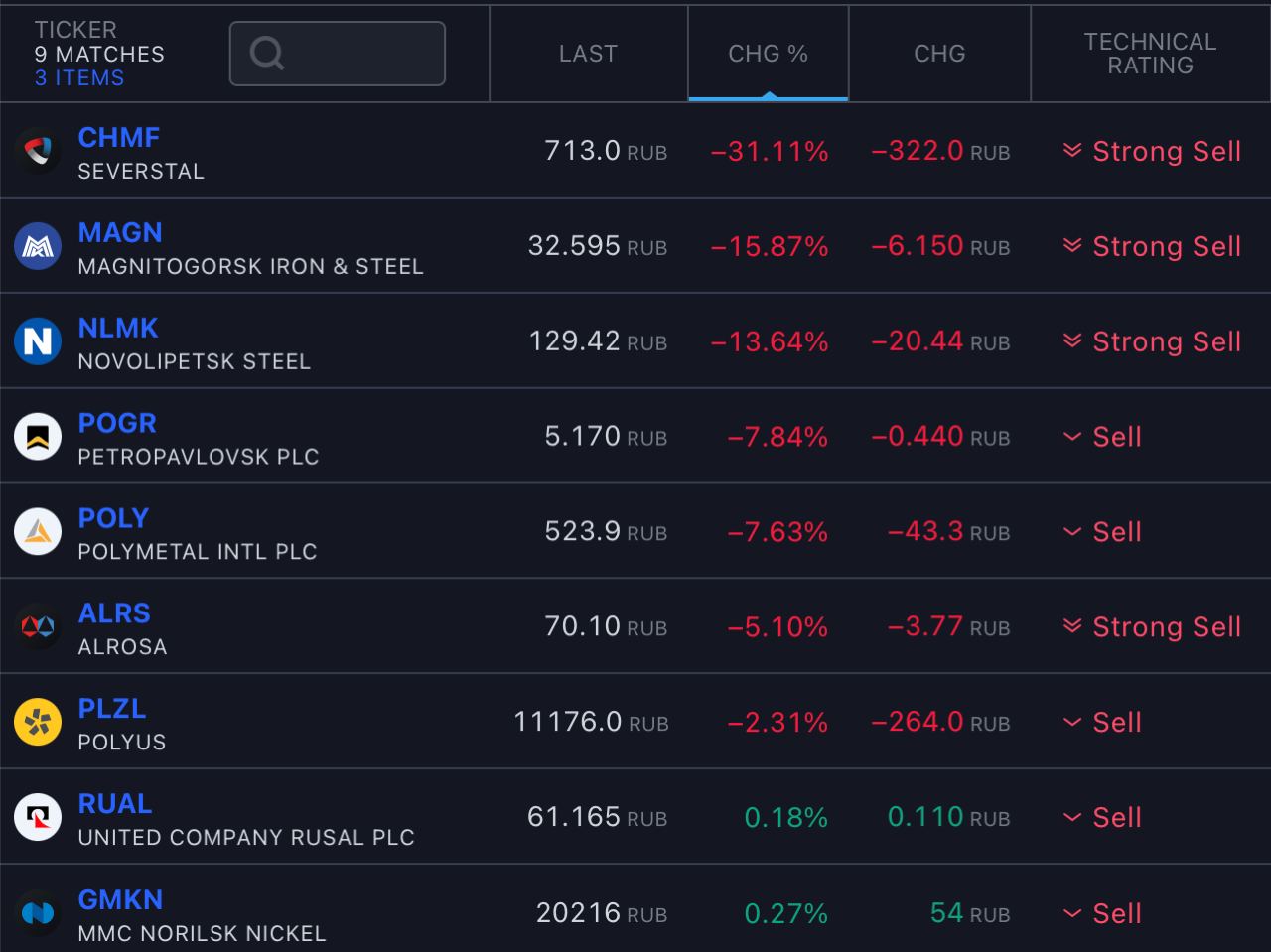
Task: Sort by the TECHNICAL RATING column header
Action: [x=1150, y=54]
